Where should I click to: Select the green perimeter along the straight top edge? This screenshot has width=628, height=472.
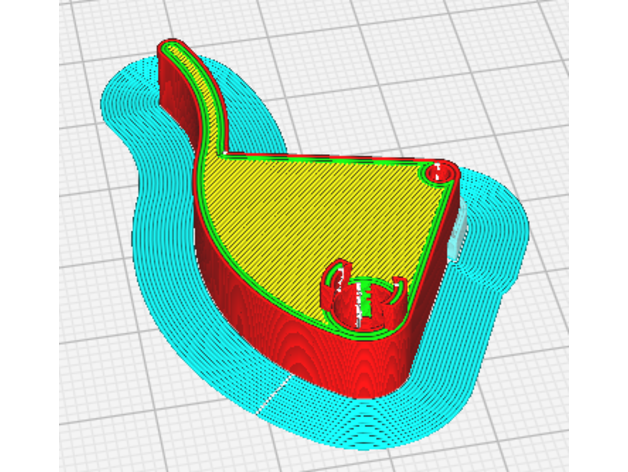[x=330, y=160]
